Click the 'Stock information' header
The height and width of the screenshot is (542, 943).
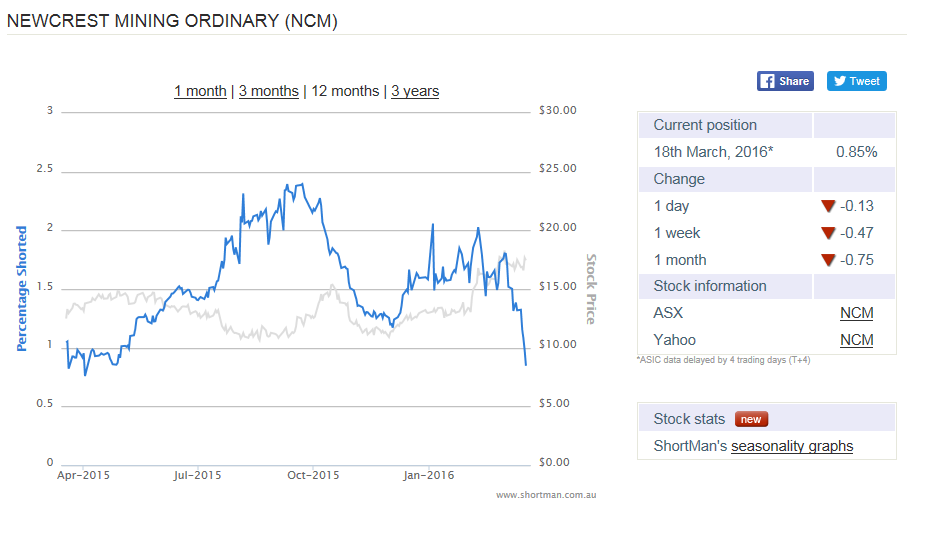pyautogui.click(x=710, y=286)
